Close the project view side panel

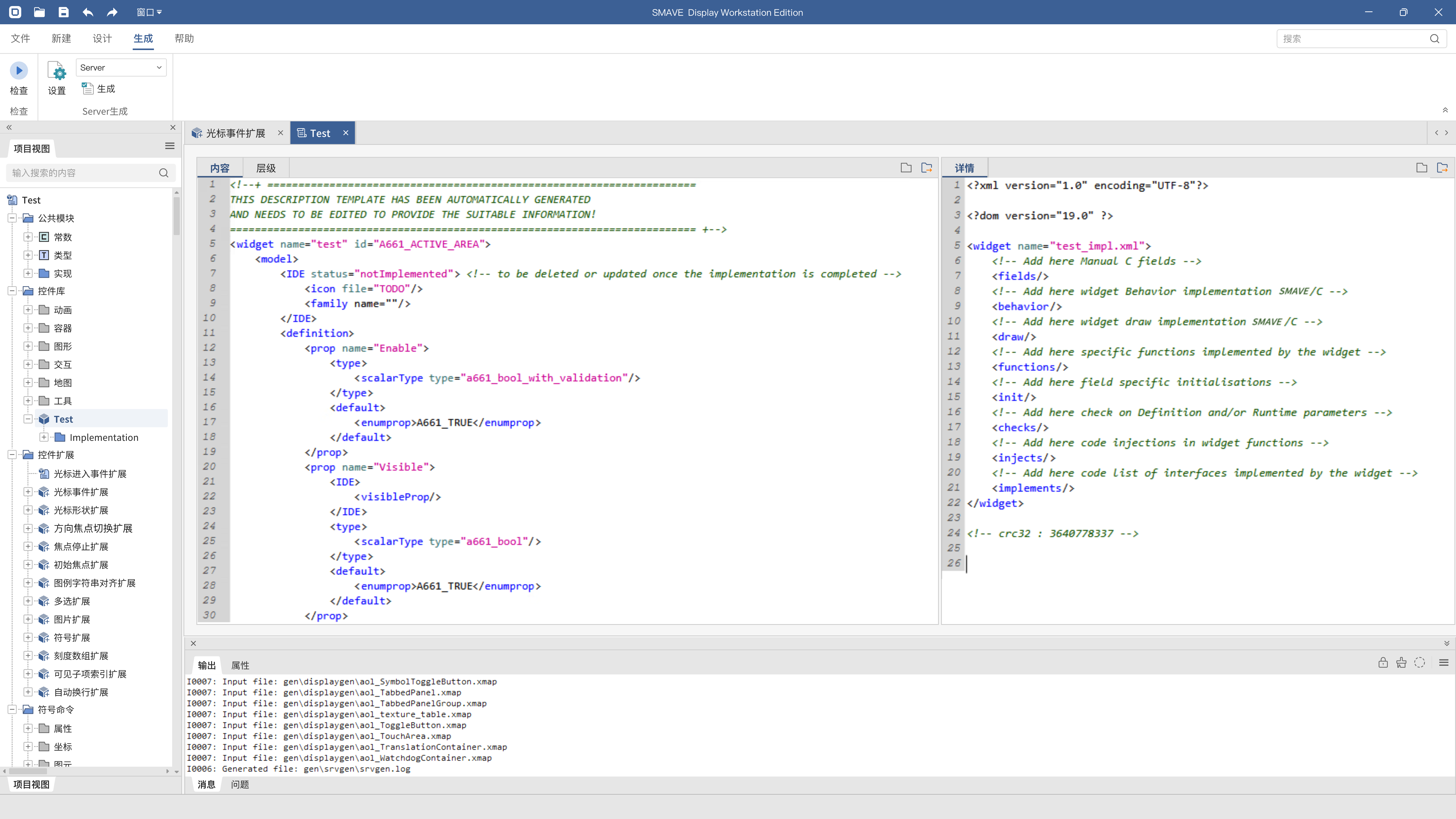(173, 127)
